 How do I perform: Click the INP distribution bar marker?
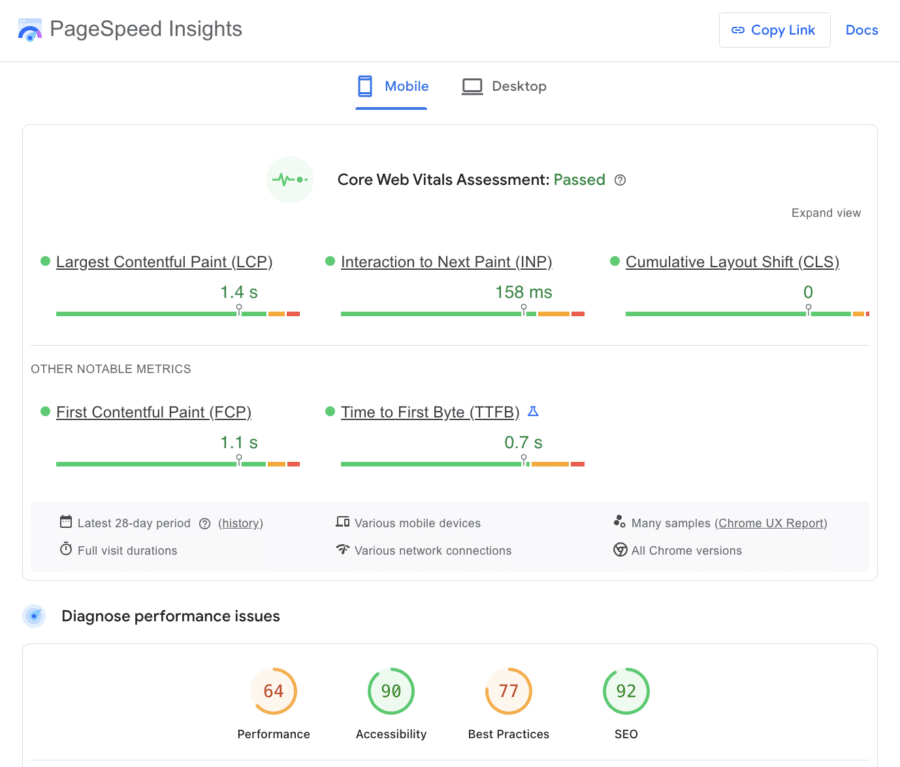click(x=523, y=310)
